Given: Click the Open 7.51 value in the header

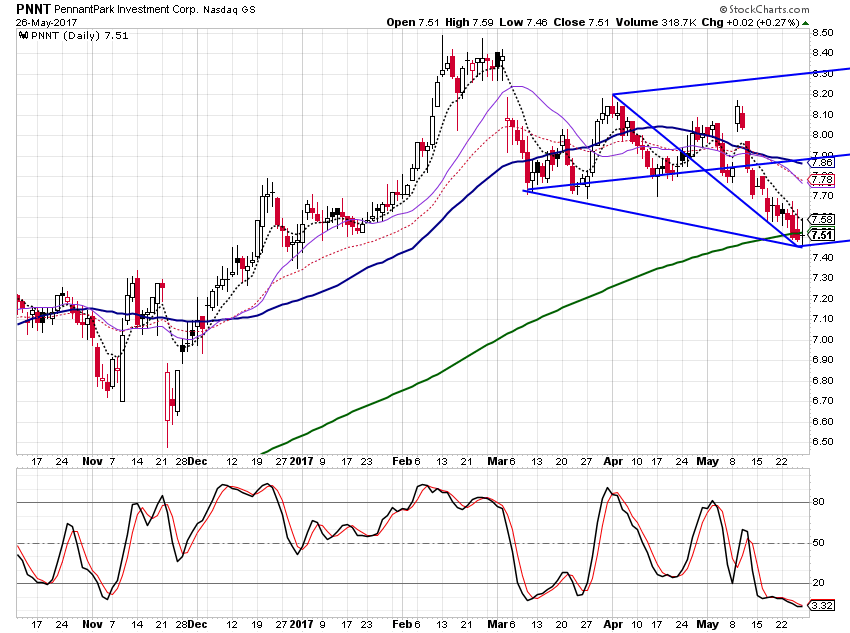Looking at the screenshot, I should coord(413,22).
